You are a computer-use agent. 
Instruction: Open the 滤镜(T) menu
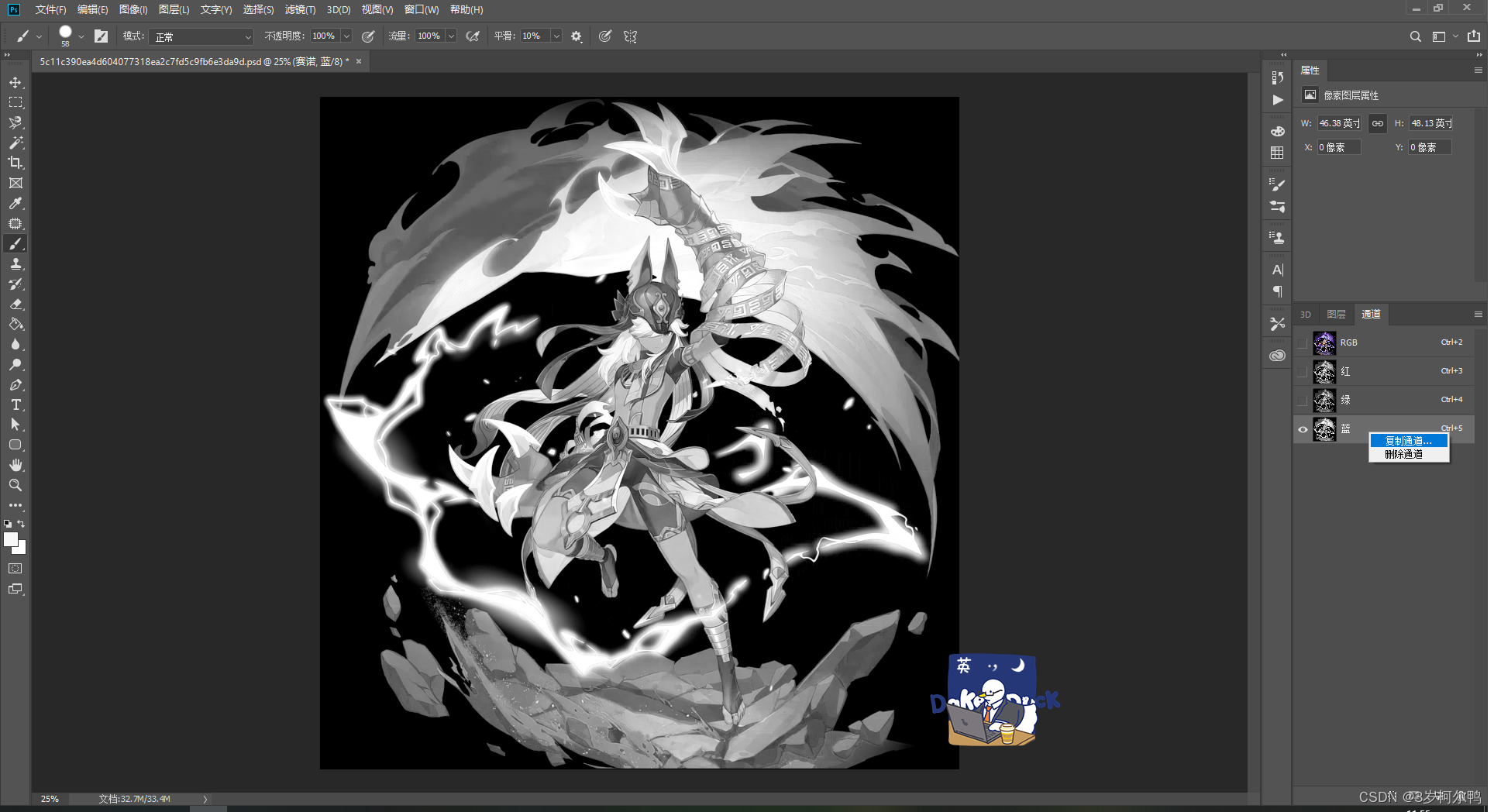[x=300, y=9]
